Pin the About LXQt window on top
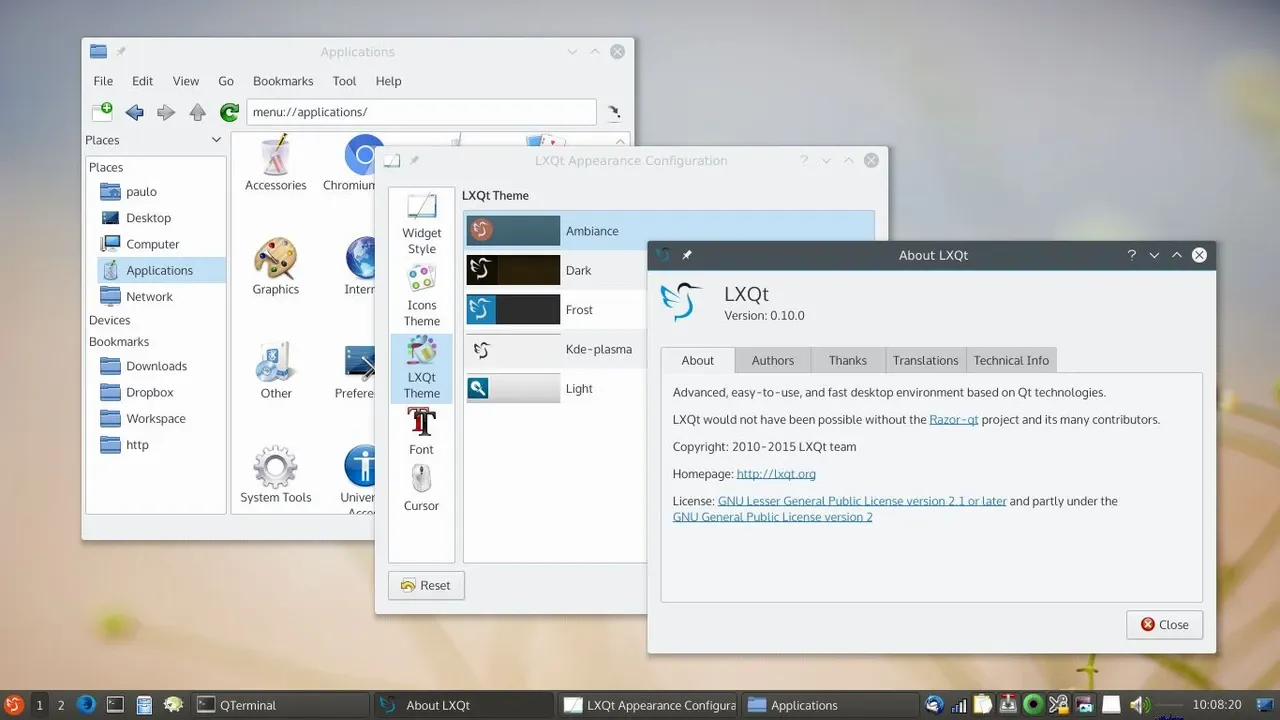This screenshot has height=720, width=1280. tap(687, 255)
